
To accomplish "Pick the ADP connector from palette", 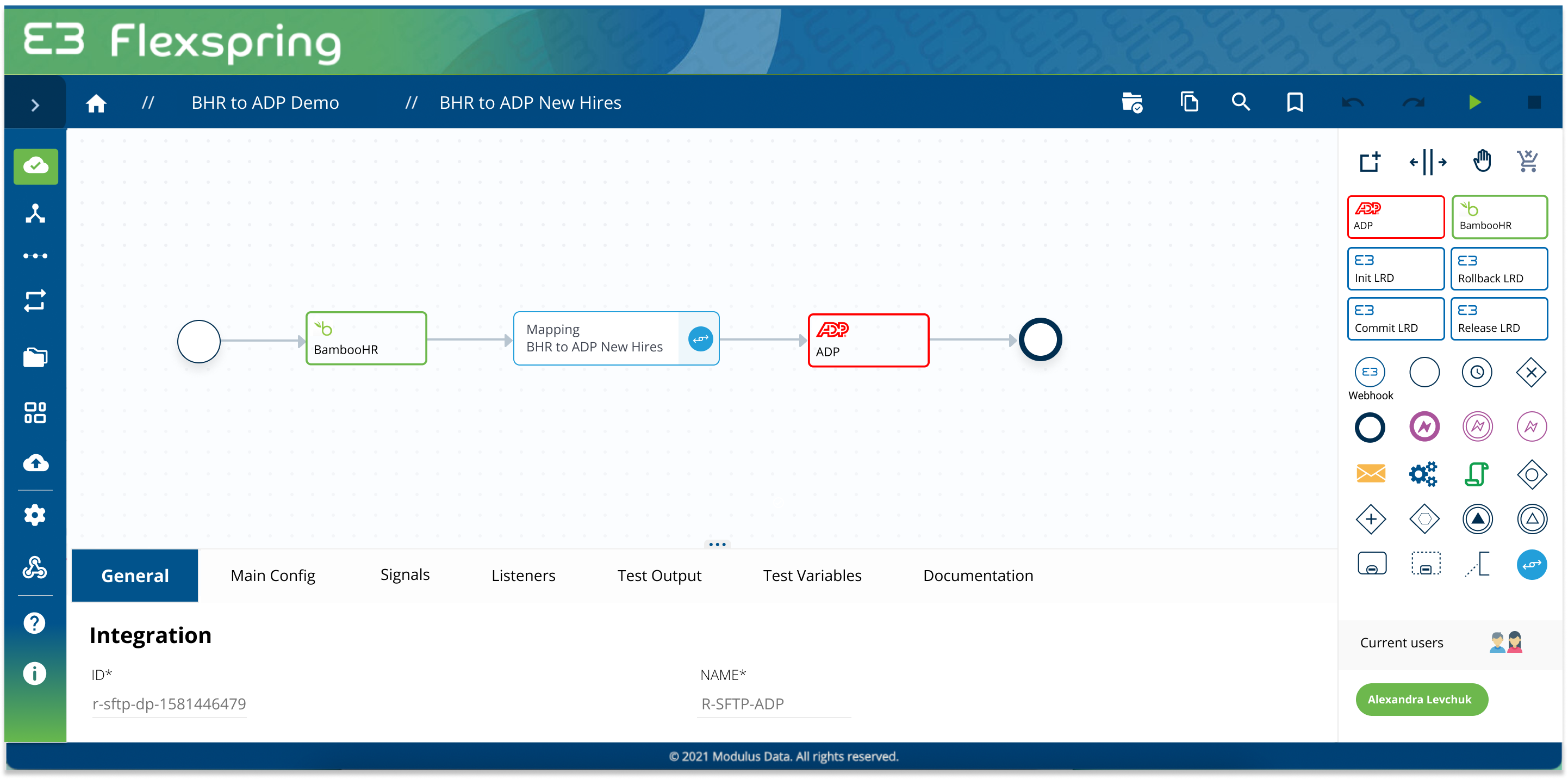I will pyautogui.click(x=1395, y=217).
